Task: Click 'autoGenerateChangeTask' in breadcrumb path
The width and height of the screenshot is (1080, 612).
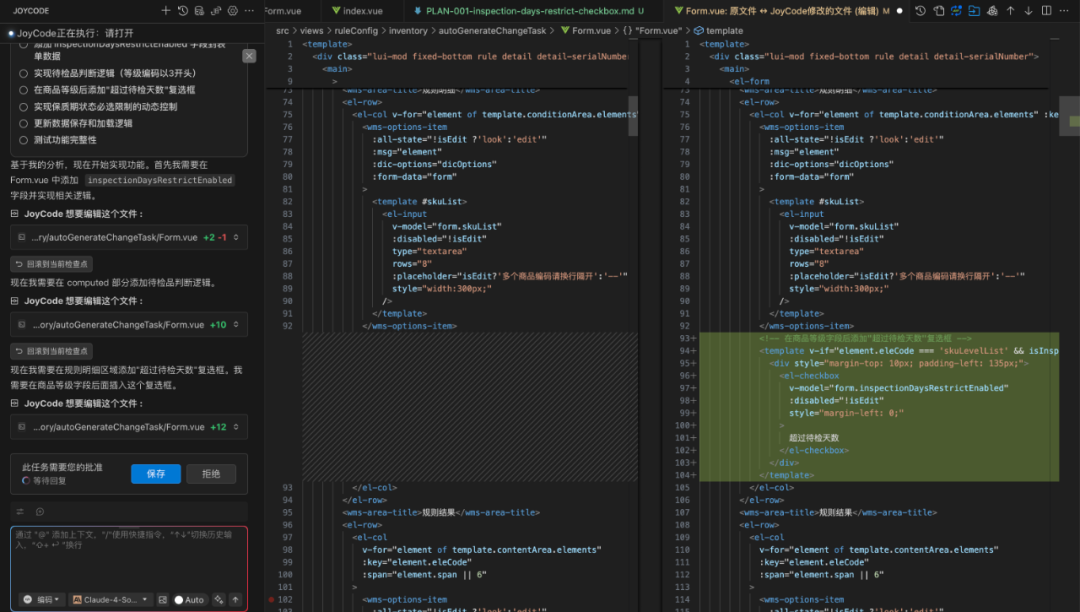Action: click(492, 30)
